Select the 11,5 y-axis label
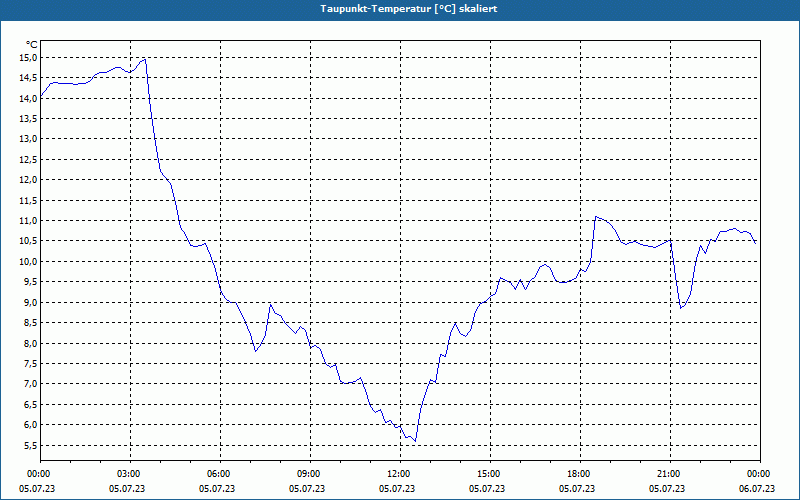 point(29,201)
